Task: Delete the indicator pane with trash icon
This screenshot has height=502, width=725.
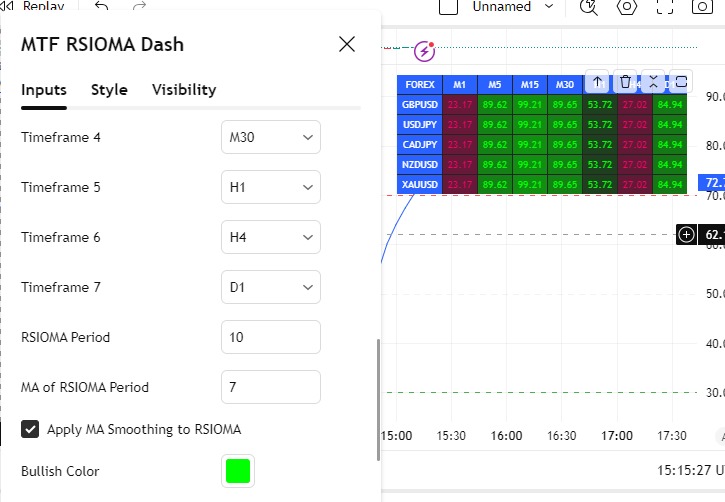Action: point(625,82)
